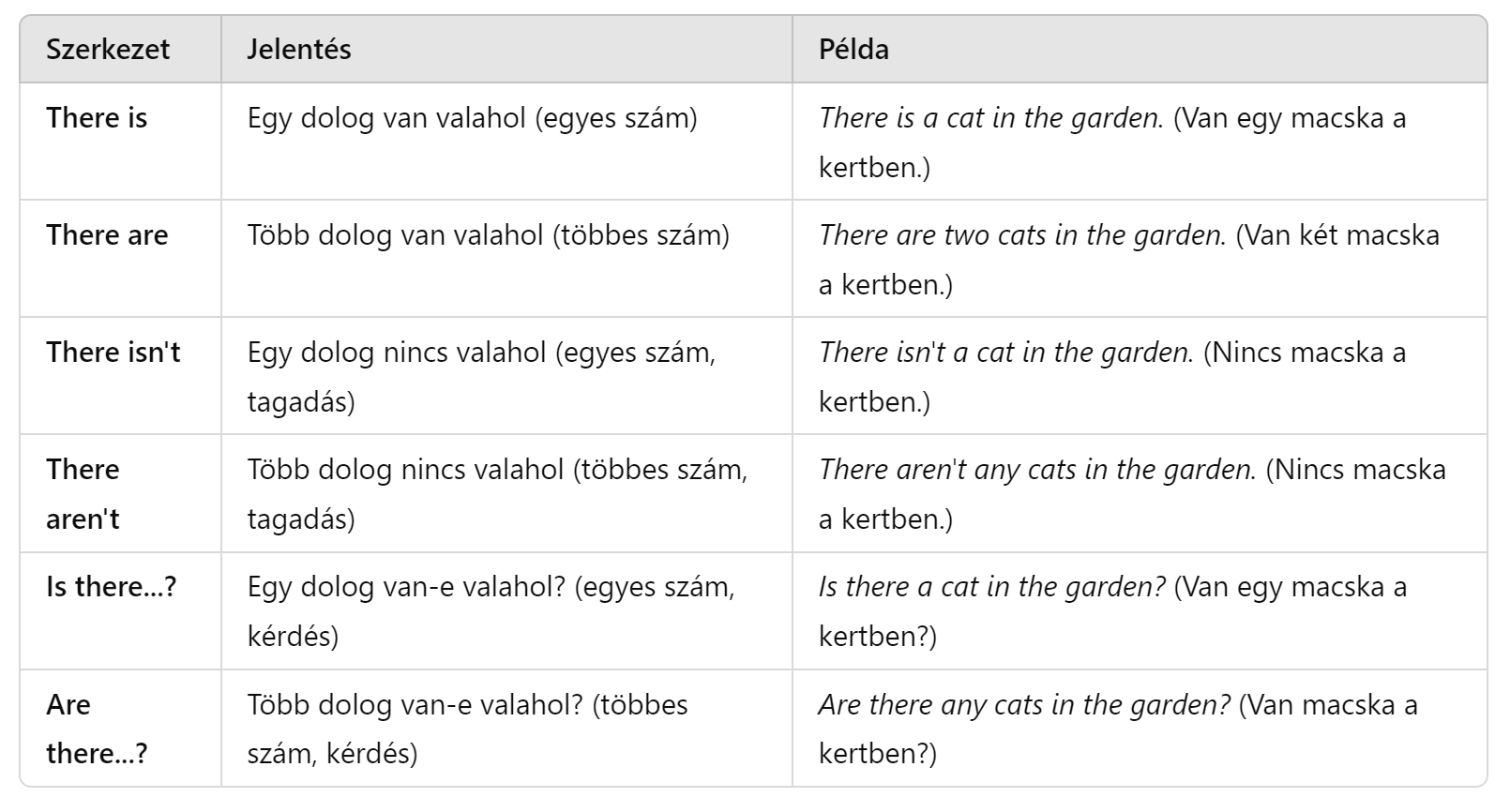1510x812 pixels.
Task: Click "Egy dolog van valahol (egyes szám)" text
Action: (x=472, y=118)
